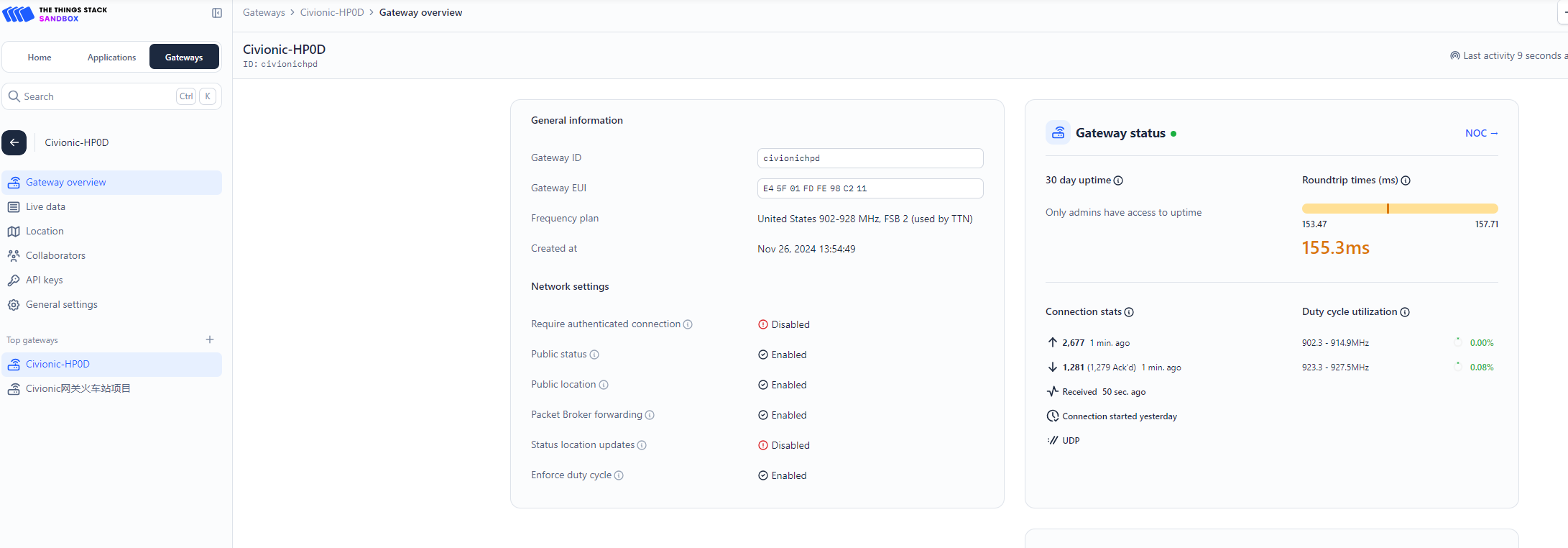Screen dimensions: 1568x548
Task: Open Civionic网关火车站项目 gateway
Action: 112,389
